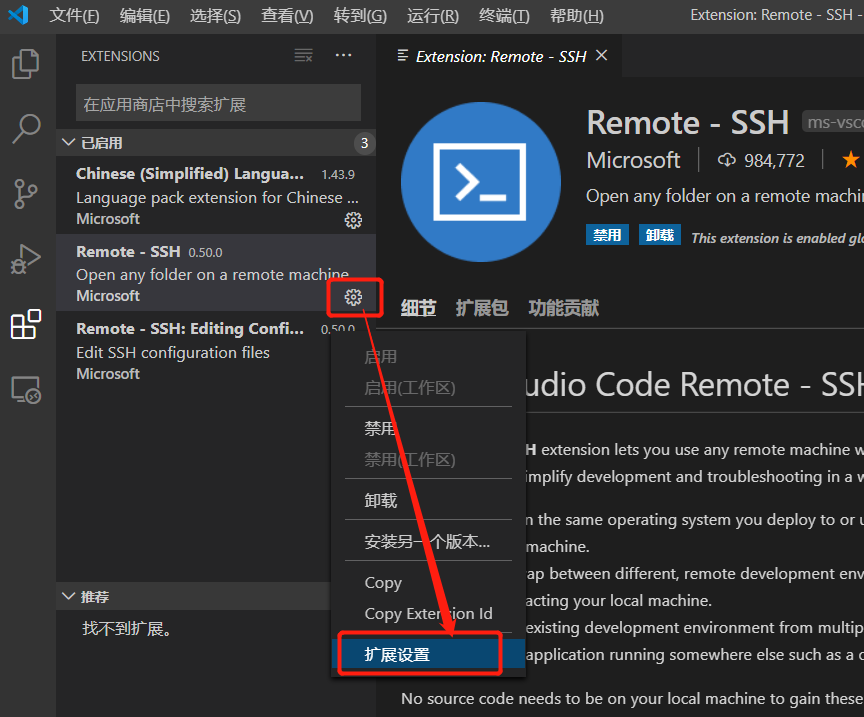Image resolution: width=864 pixels, height=717 pixels.
Task: Open the 查看(V) menu
Action: [x=287, y=15]
